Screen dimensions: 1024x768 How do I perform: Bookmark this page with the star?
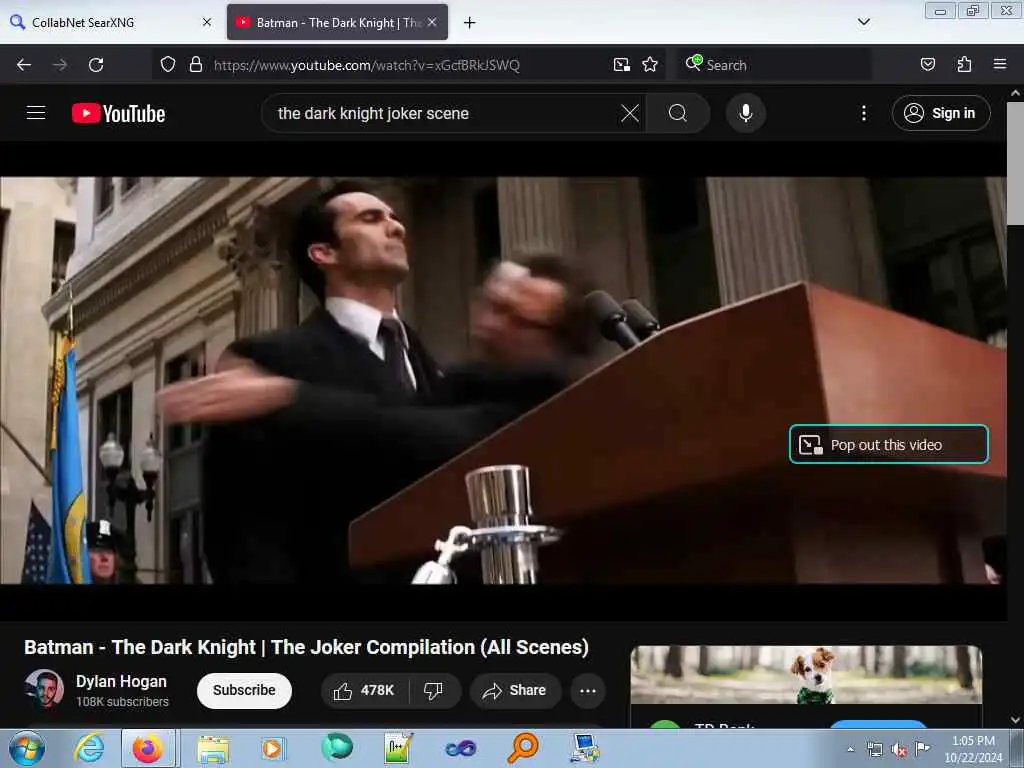650,65
